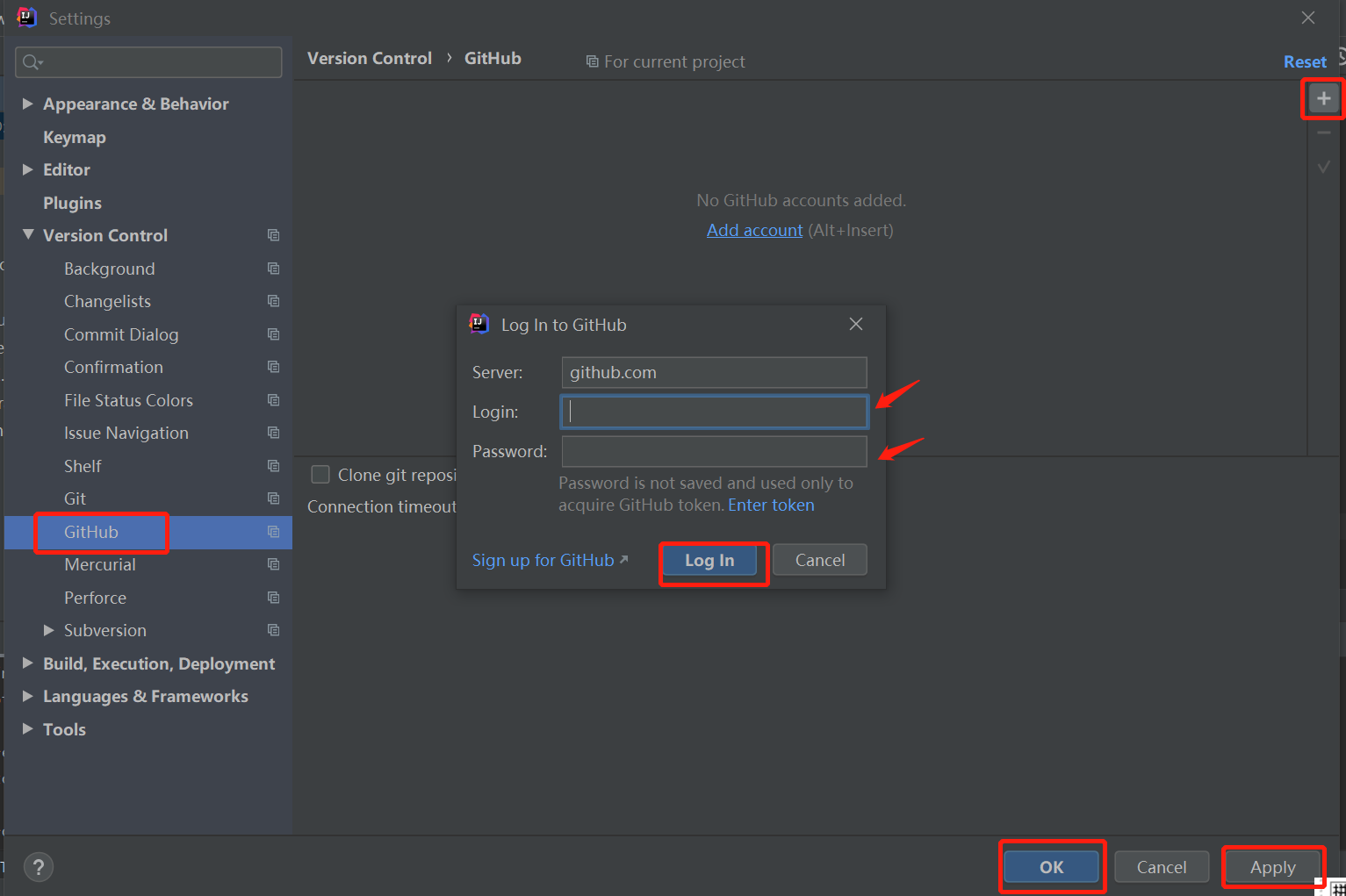This screenshot has height=896, width=1346.
Task: Open Git settings page
Action: [75, 498]
